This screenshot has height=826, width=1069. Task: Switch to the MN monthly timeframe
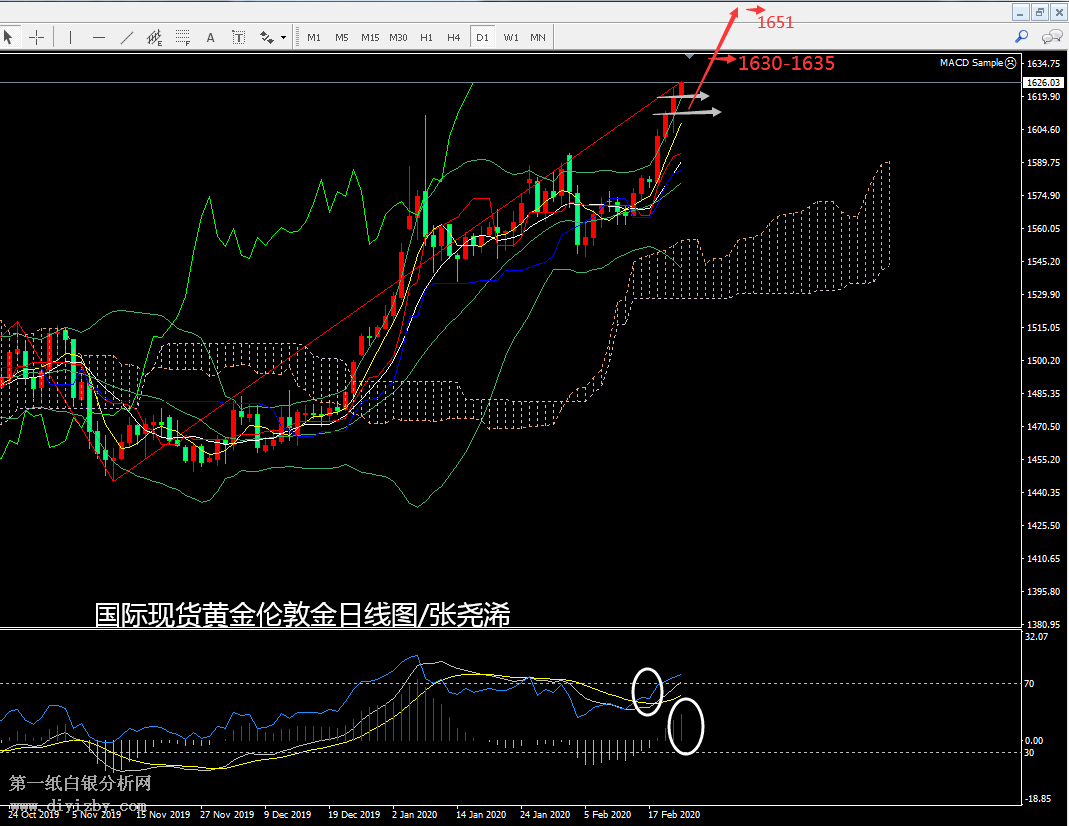click(538, 37)
